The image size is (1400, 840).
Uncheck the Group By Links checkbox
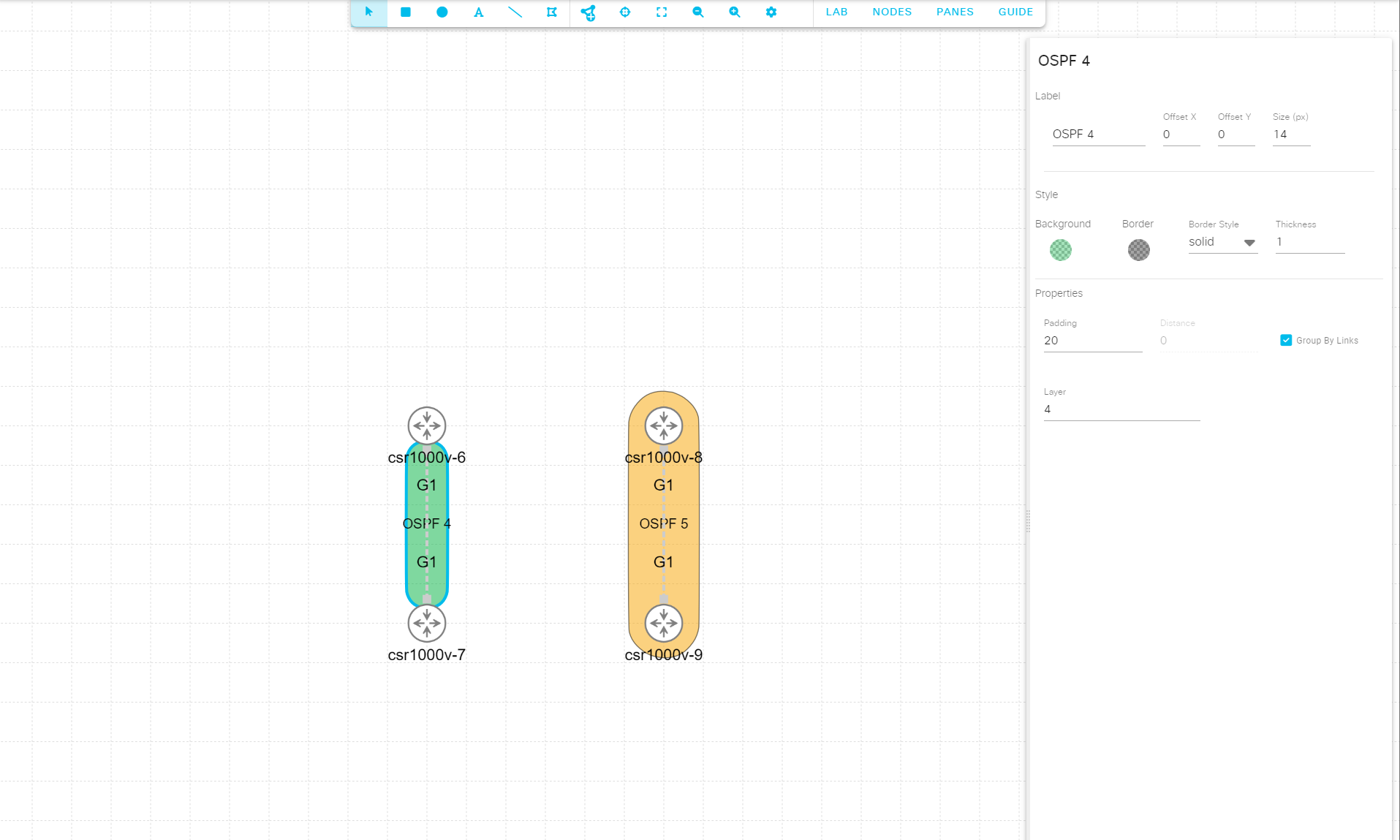(x=1286, y=340)
